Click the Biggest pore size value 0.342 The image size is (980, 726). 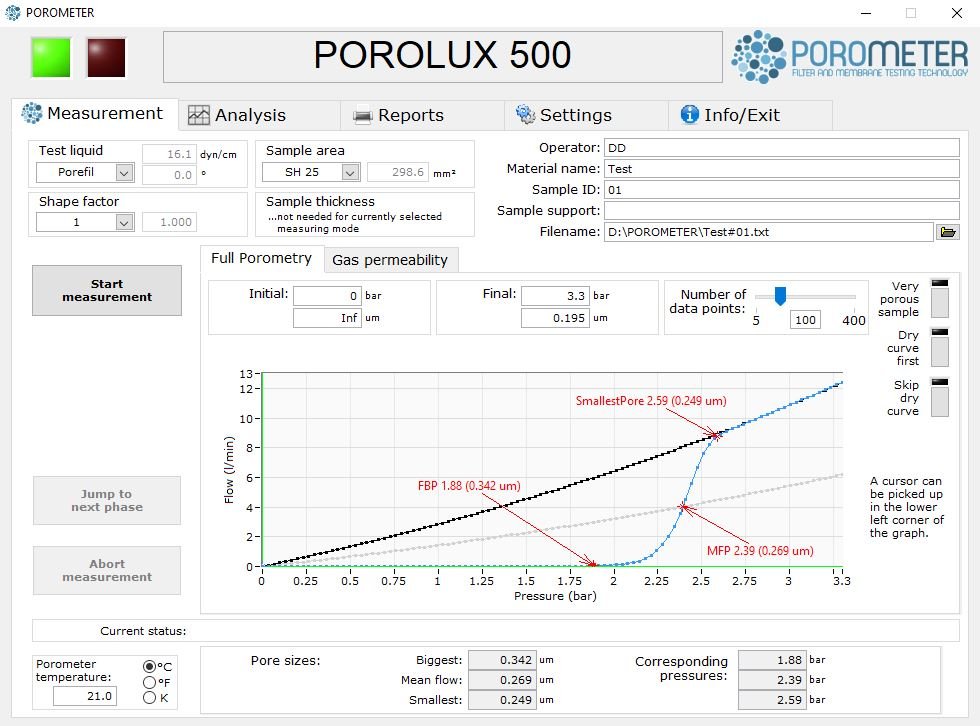click(x=502, y=660)
